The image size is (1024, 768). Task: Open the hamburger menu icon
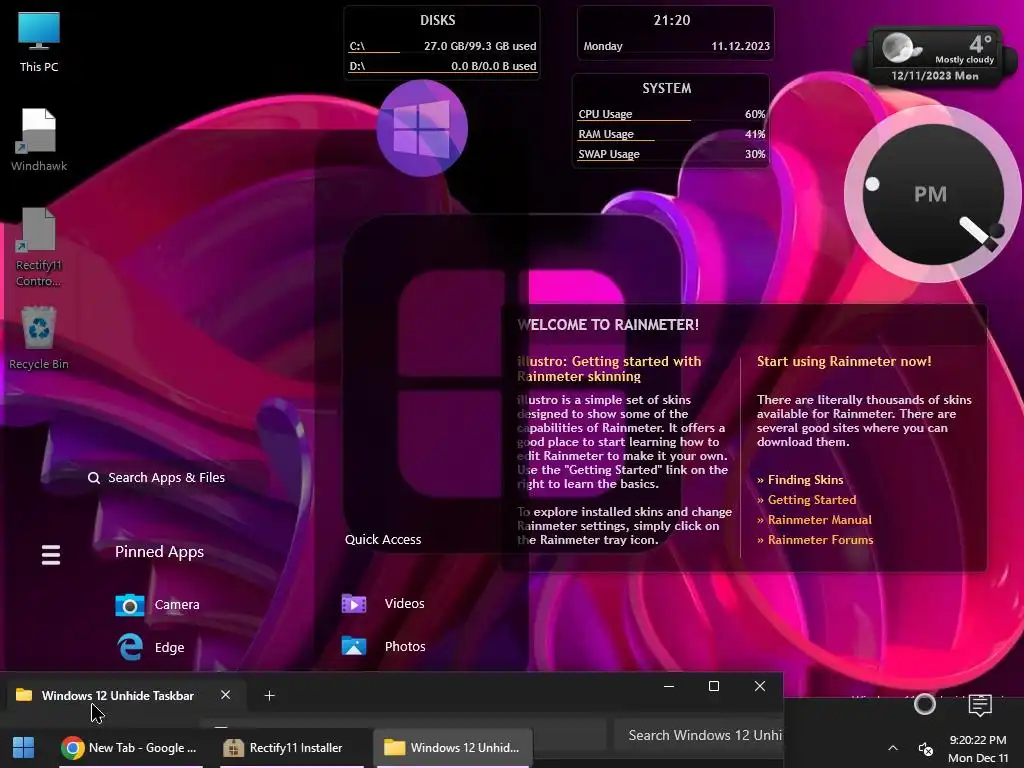pos(51,554)
